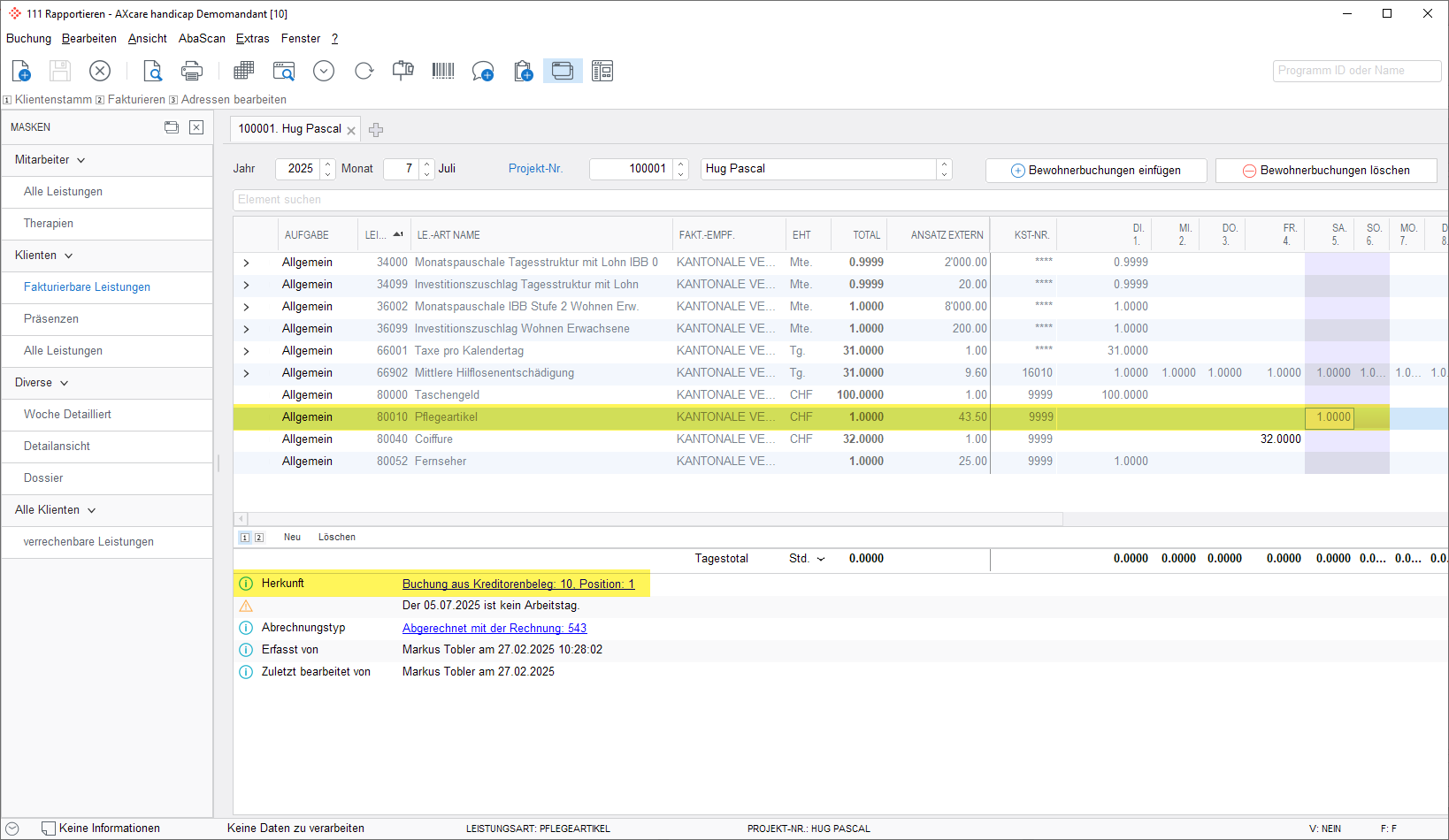Image resolution: width=1449 pixels, height=840 pixels.
Task: Click the horizontal scrollbar below the table
Action: click(655, 519)
